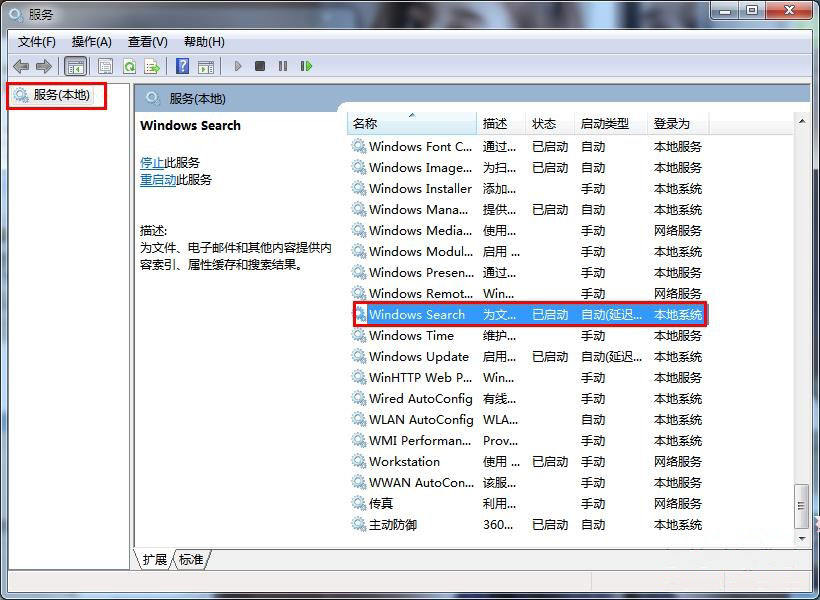Restart the service with the green restart icon
The height and width of the screenshot is (600, 820).
tap(306, 66)
